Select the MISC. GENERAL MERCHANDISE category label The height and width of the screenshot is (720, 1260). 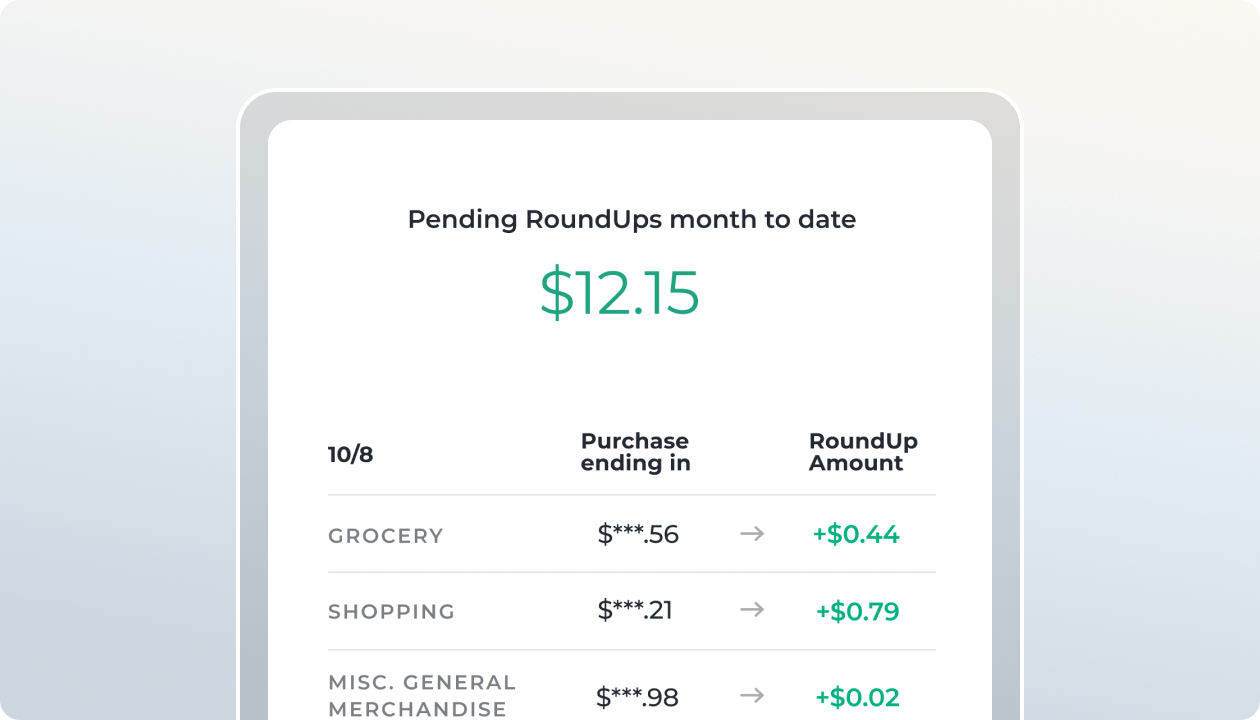(422, 693)
